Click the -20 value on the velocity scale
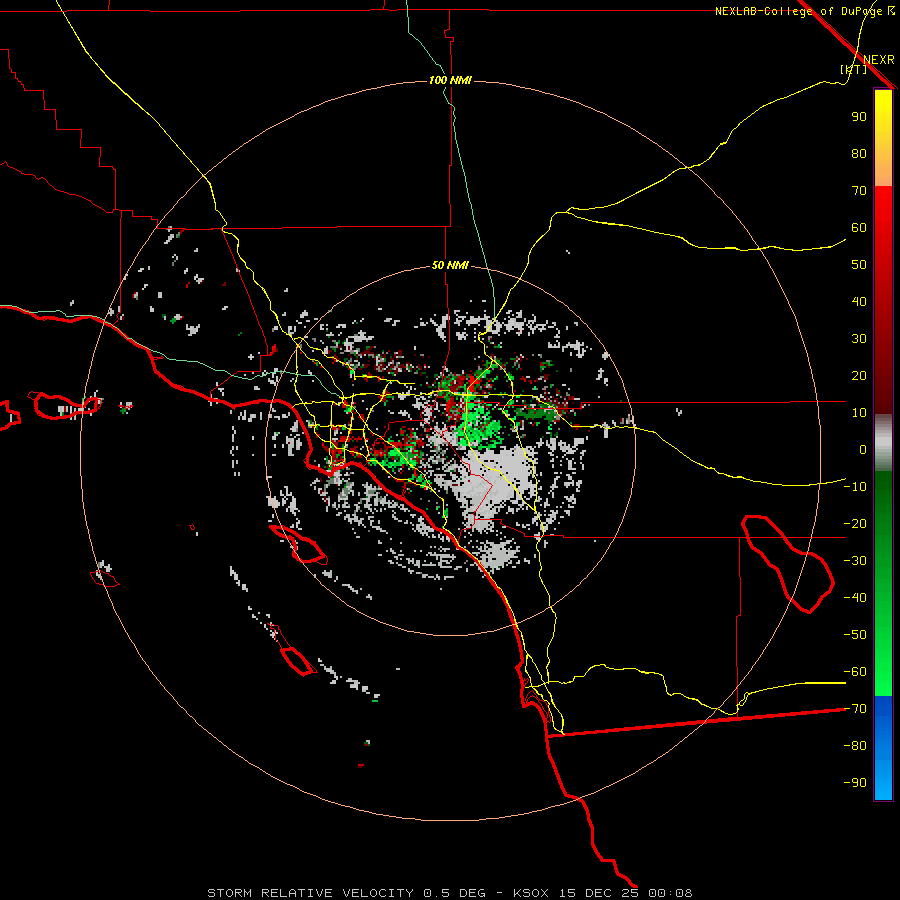The height and width of the screenshot is (900, 900). coord(855,523)
